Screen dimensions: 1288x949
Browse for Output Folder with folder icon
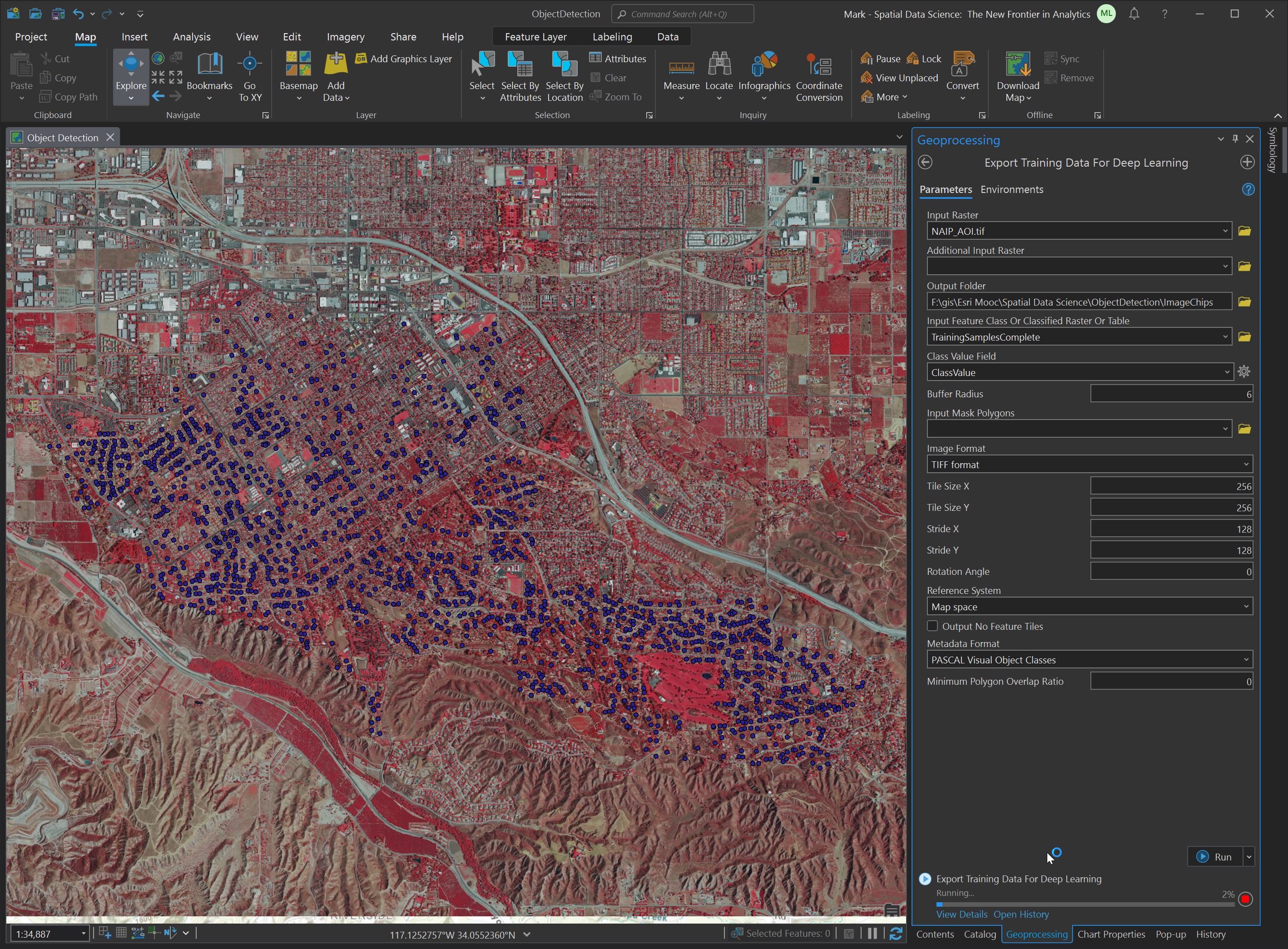1244,302
